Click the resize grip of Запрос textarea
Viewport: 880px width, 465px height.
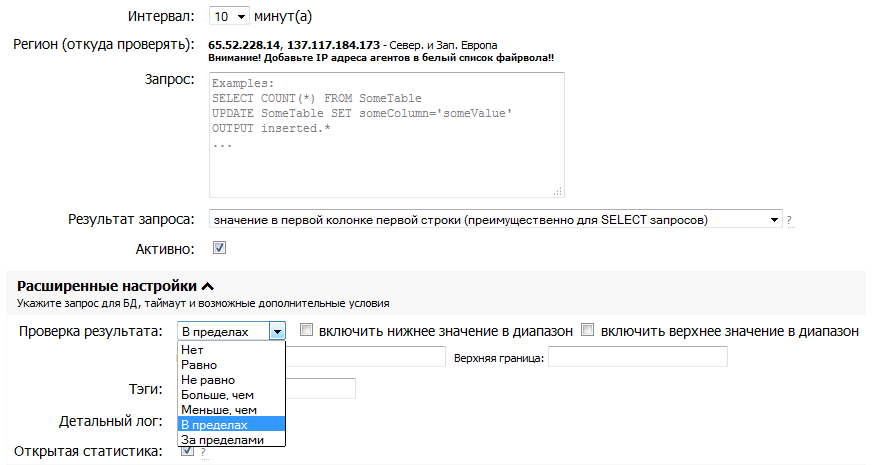pos(557,191)
